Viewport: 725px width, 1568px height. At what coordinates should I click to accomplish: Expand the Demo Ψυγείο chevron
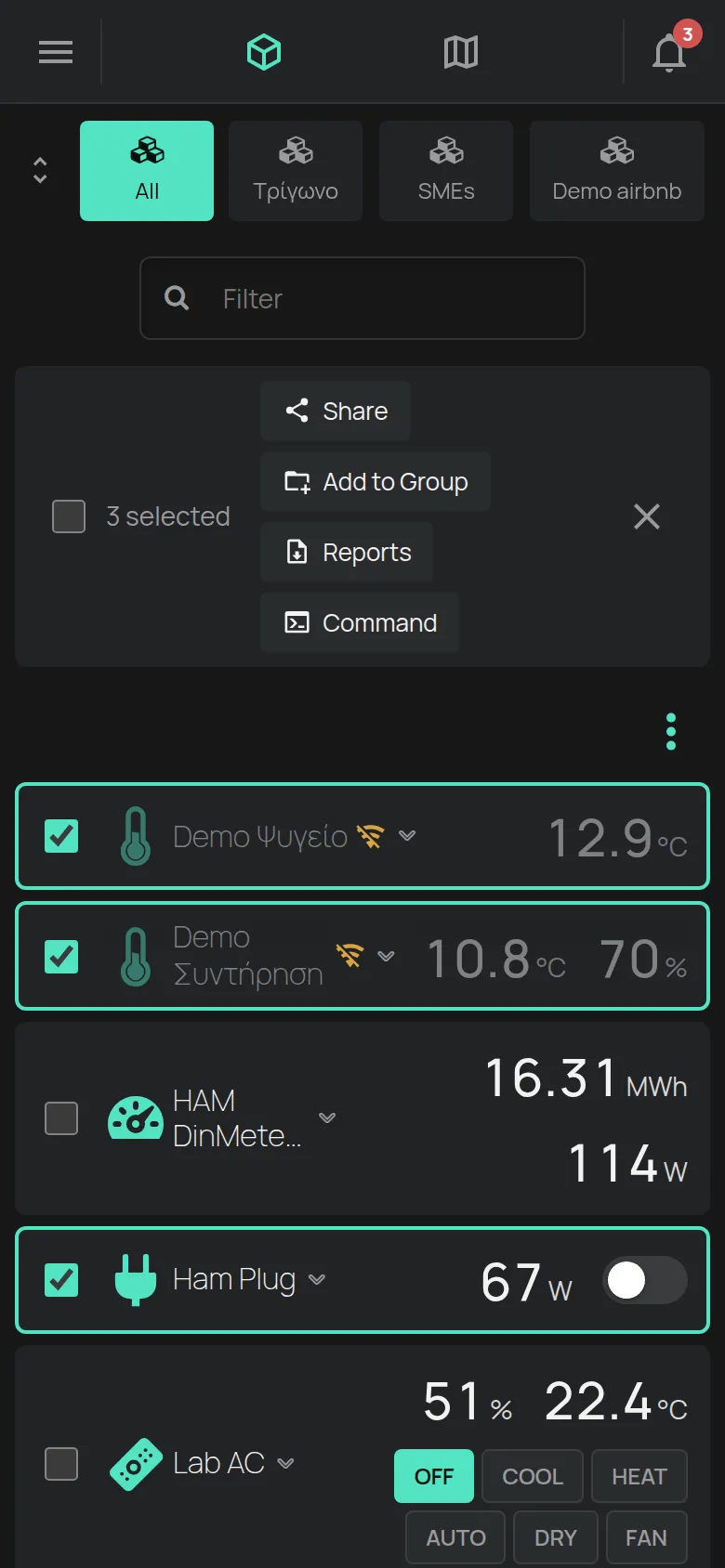(407, 835)
